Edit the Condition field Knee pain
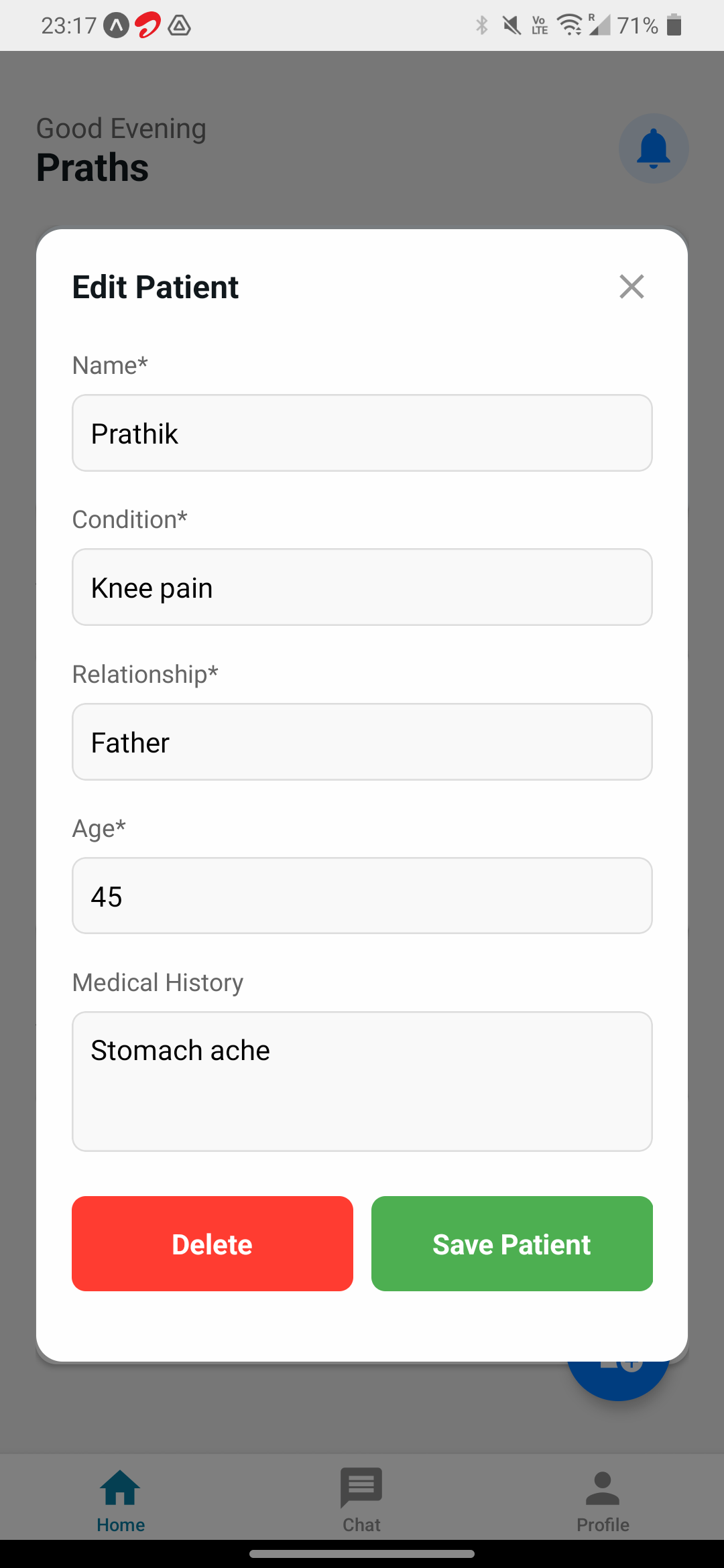This screenshot has height=1568, width=724. (x=362, y=587)
